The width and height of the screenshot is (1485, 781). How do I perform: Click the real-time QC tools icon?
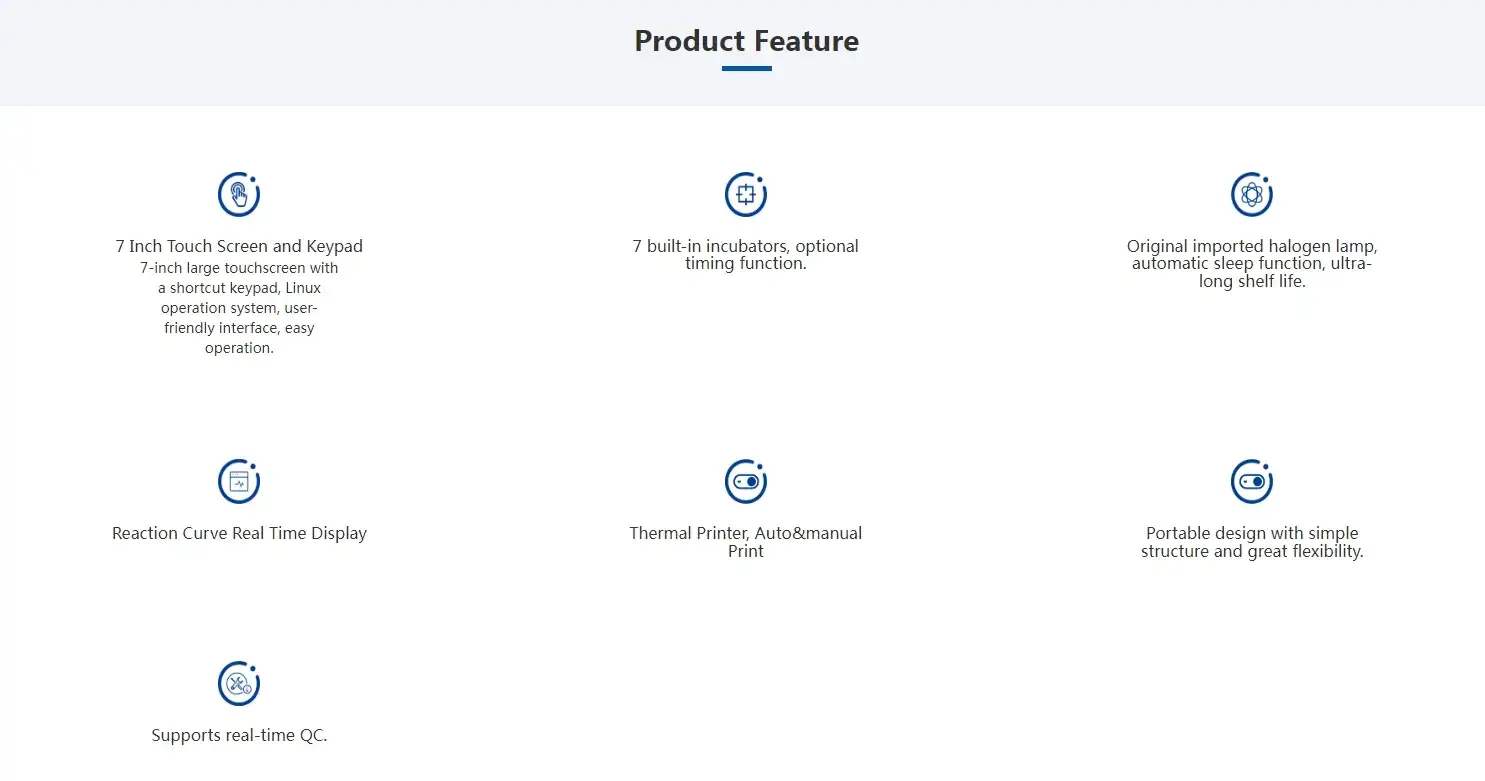(239, 684)
